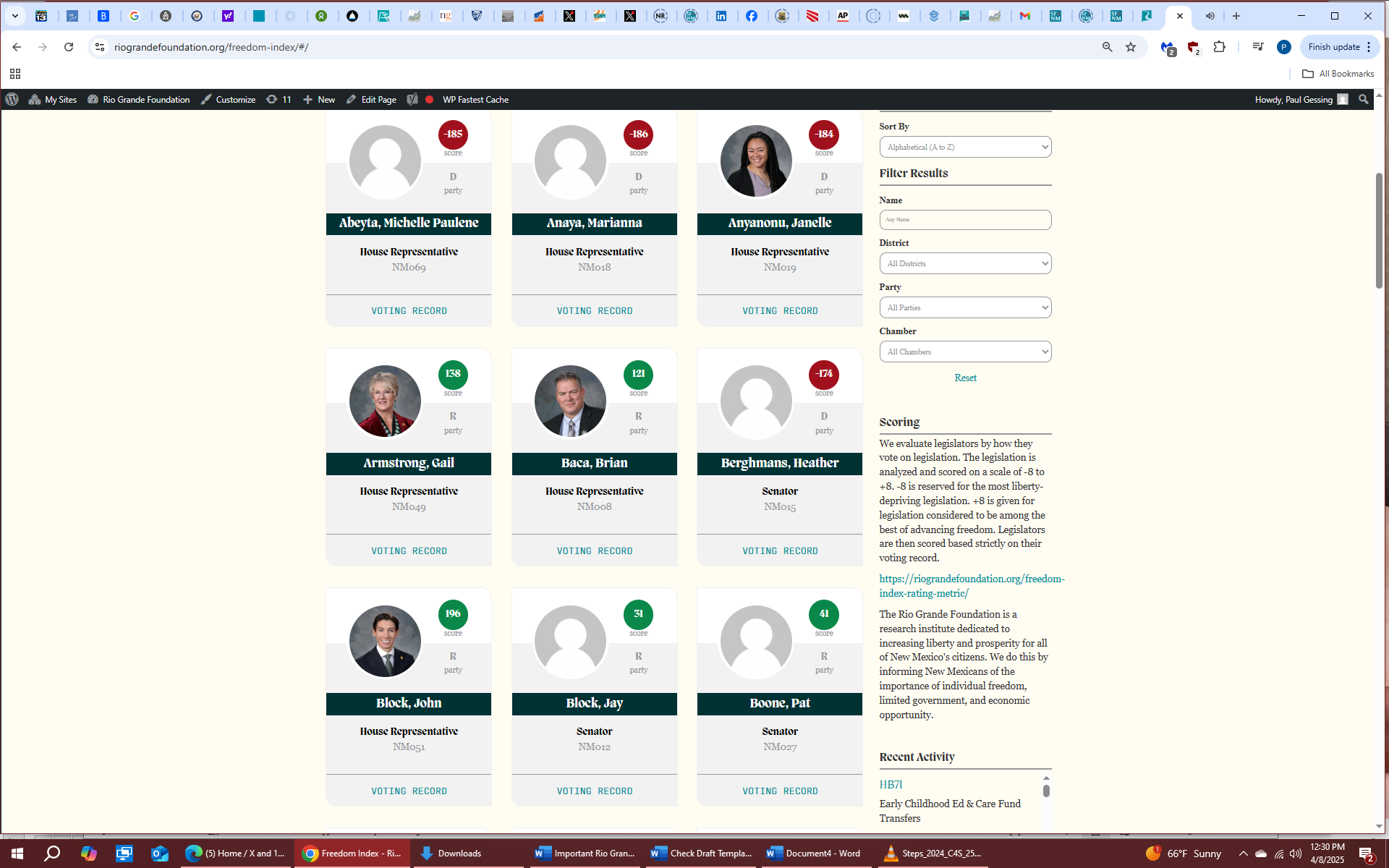Click the Name filter input field
1389x868 pixels.
coord(965,220)
